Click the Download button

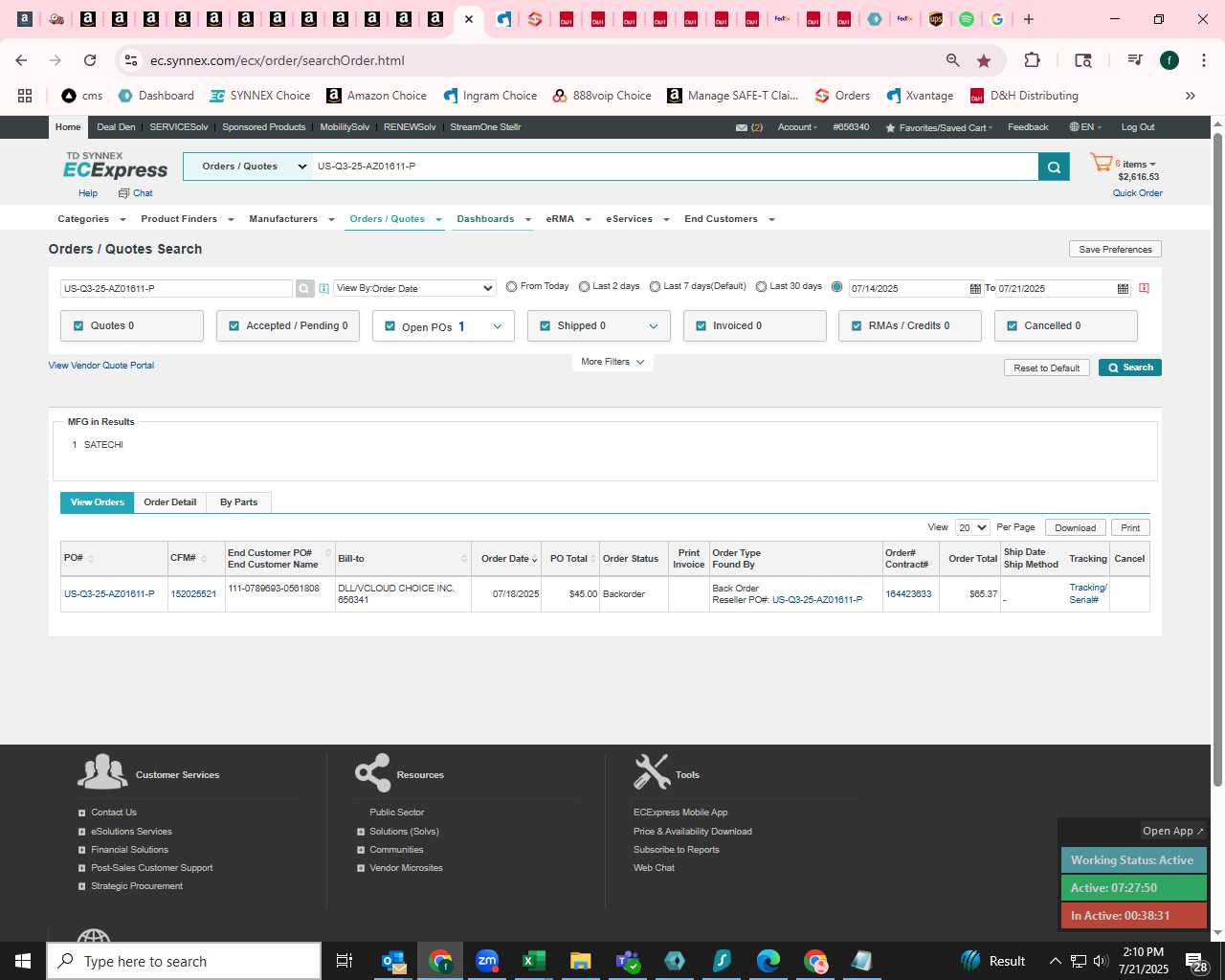pos(1075,527)
